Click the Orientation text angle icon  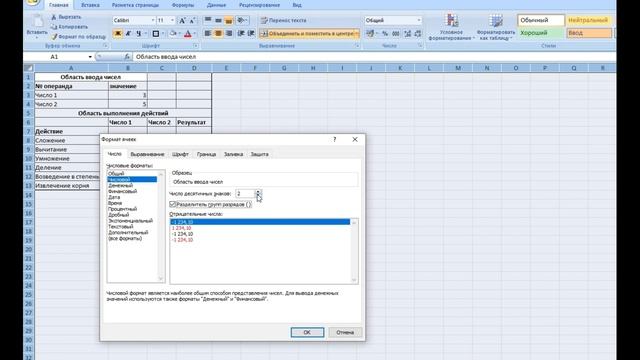pos(241,20)
